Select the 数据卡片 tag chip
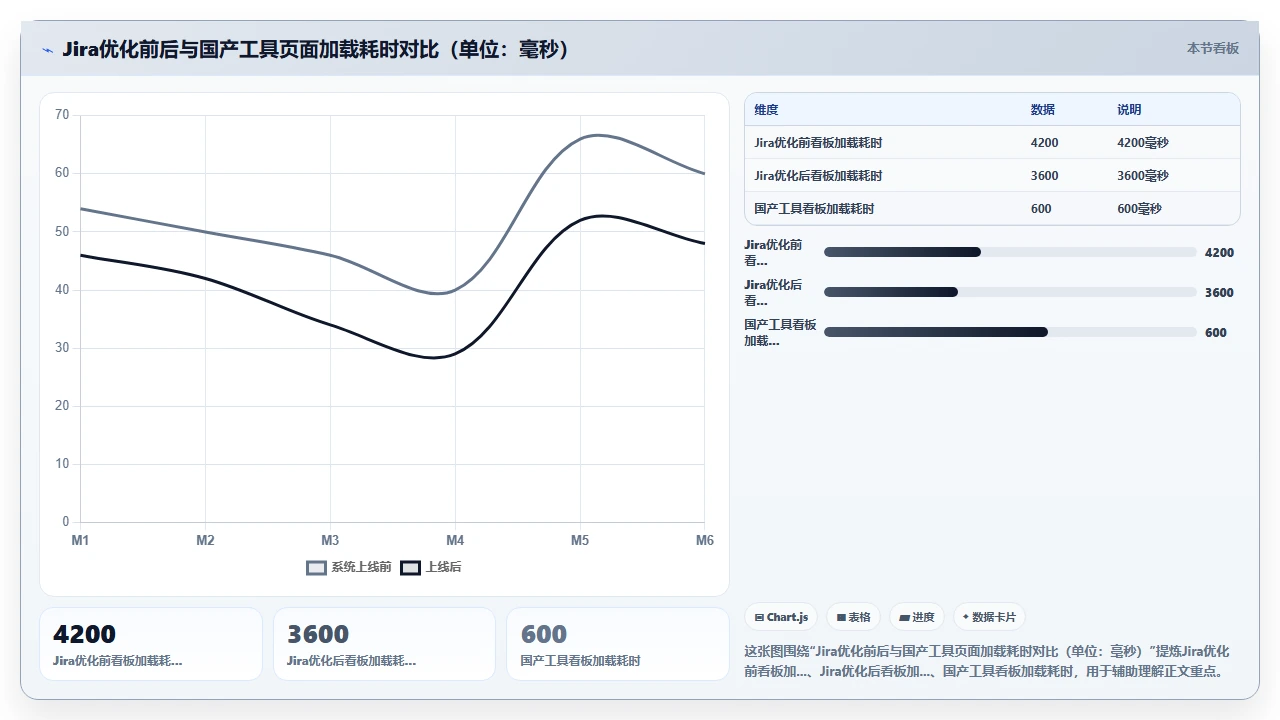 point(989,617)
